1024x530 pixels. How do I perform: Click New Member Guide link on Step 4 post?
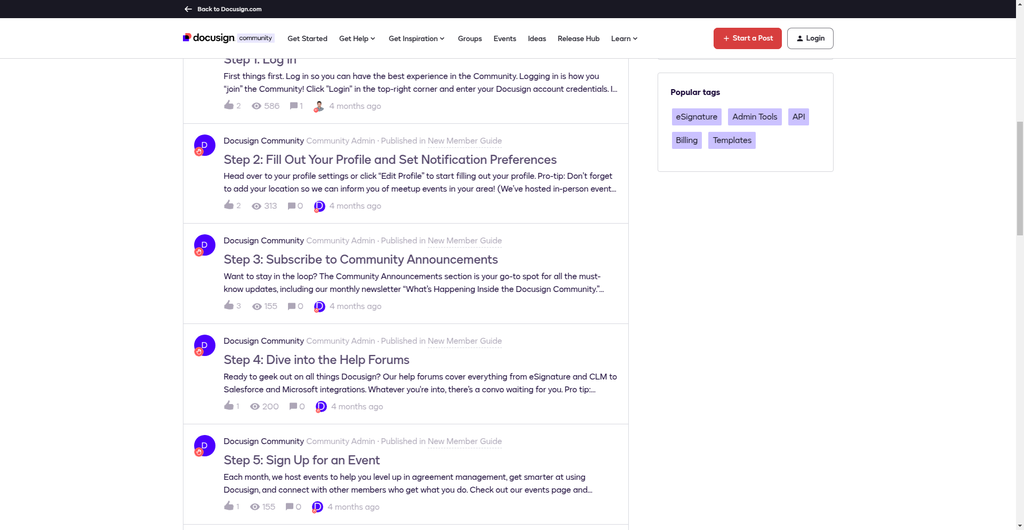(465, 341)
